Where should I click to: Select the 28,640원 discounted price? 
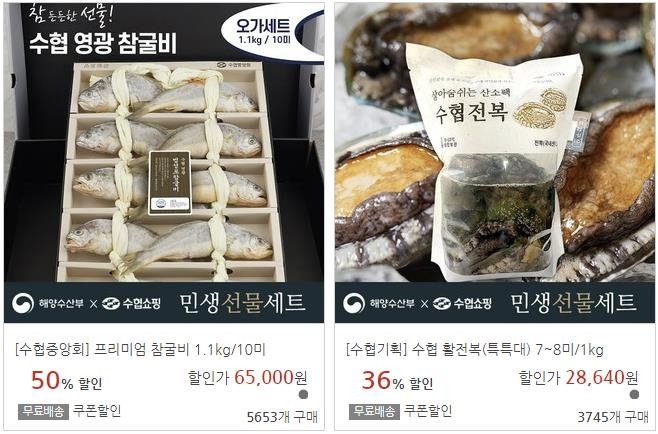coord(602,377)
